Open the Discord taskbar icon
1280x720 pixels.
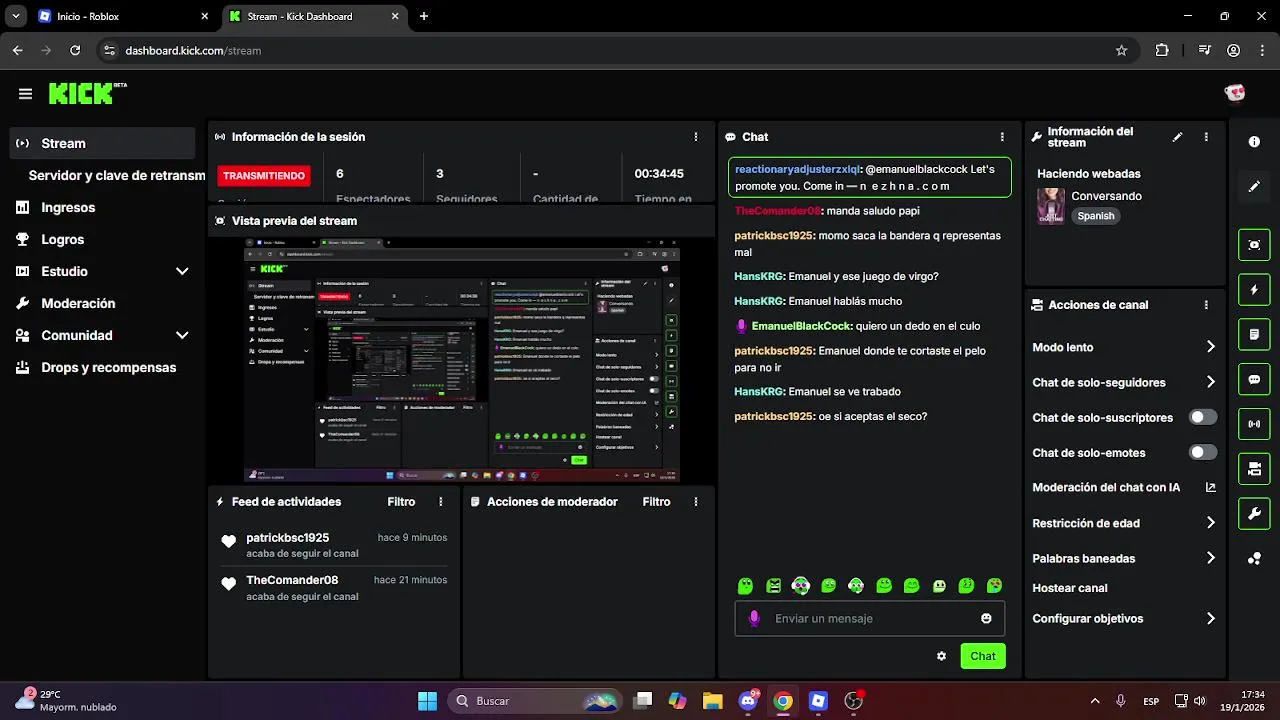coord(748,701)
